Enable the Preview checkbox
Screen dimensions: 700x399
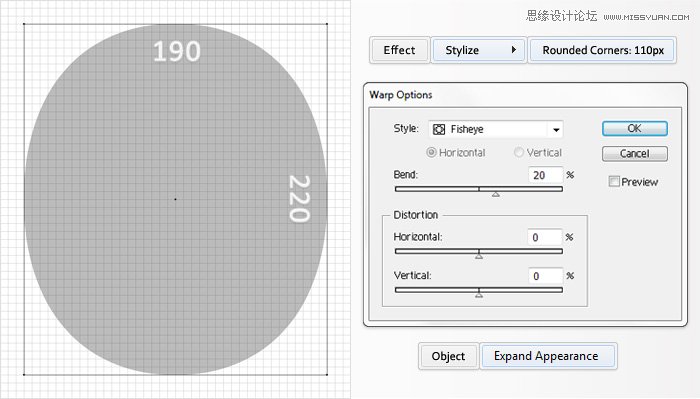pyautogui.click(x=614, y=181)
